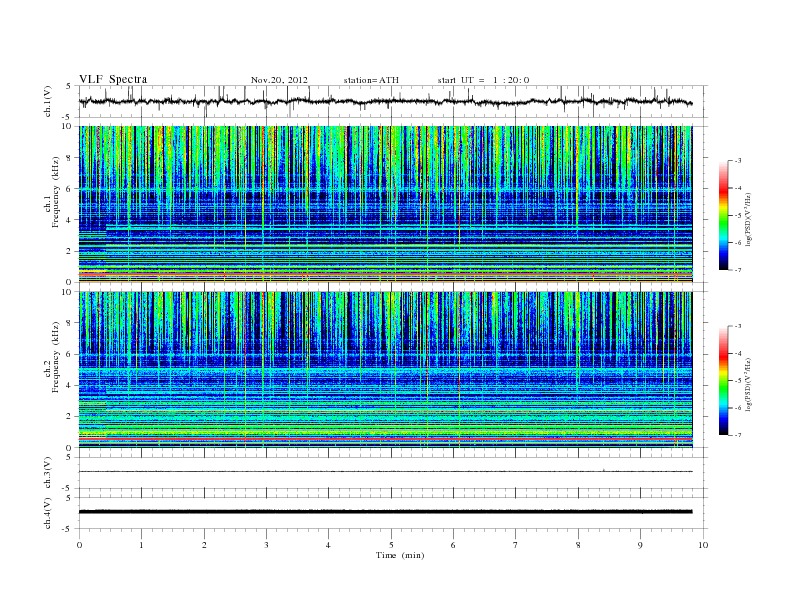
Task: Click the thick ch.4 voltage trace
Action: (x=386, y=512)
